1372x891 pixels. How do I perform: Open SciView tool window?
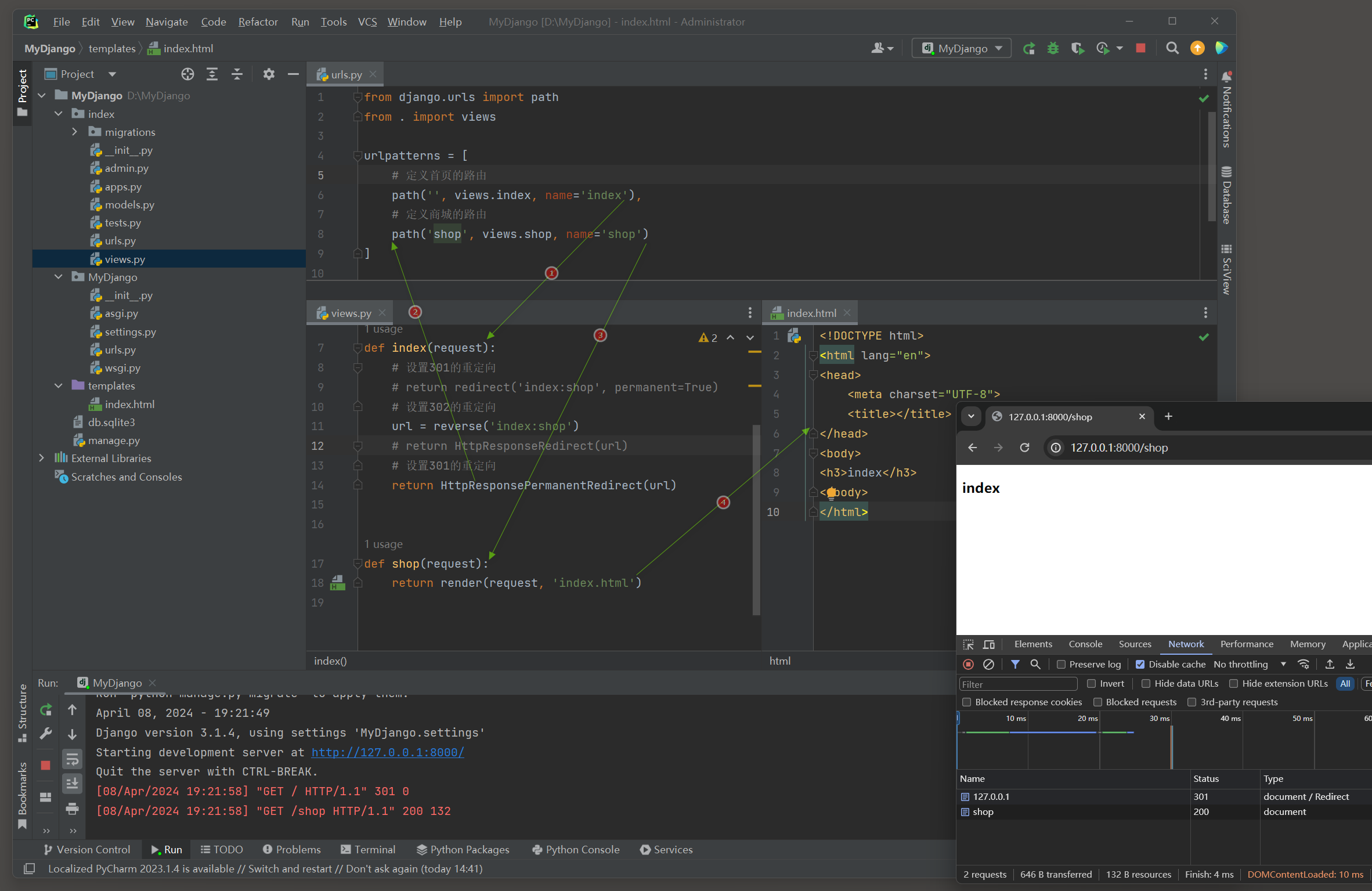coord(1226,269)
